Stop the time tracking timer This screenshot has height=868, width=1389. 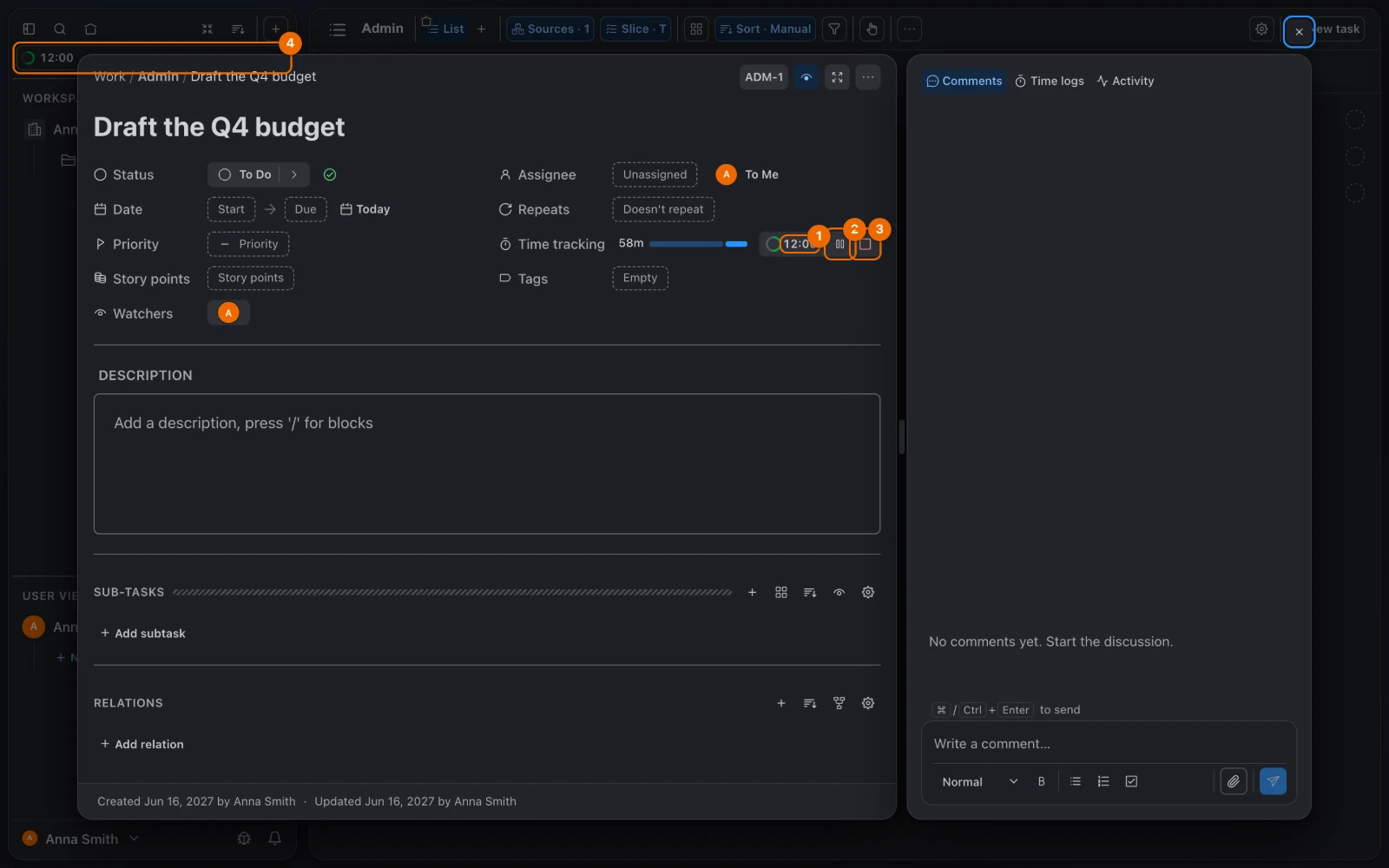tap(866, 245)
